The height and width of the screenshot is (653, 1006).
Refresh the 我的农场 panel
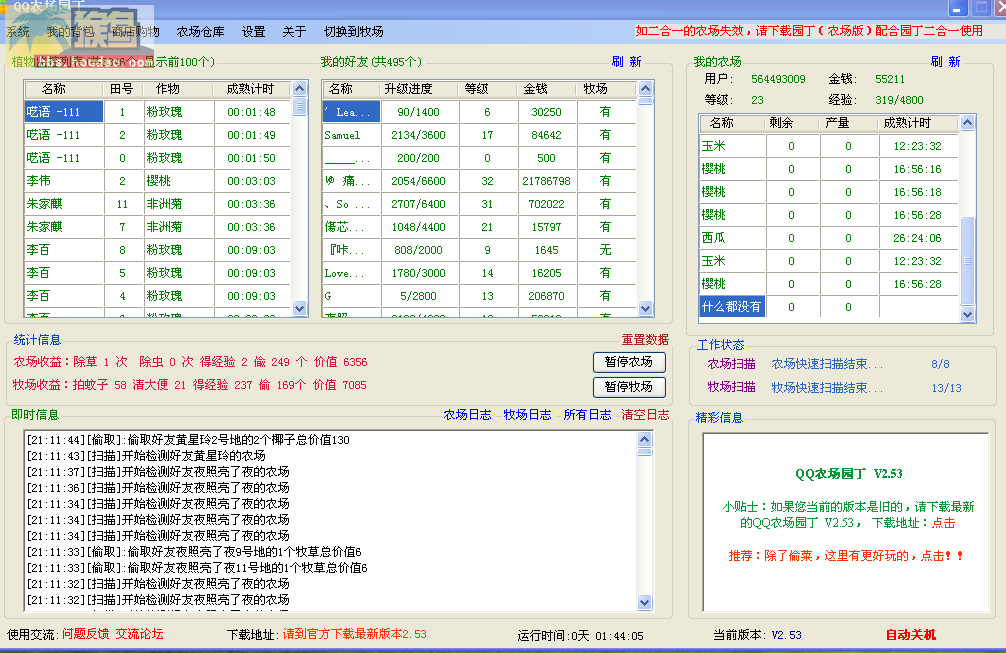[945, 62]
